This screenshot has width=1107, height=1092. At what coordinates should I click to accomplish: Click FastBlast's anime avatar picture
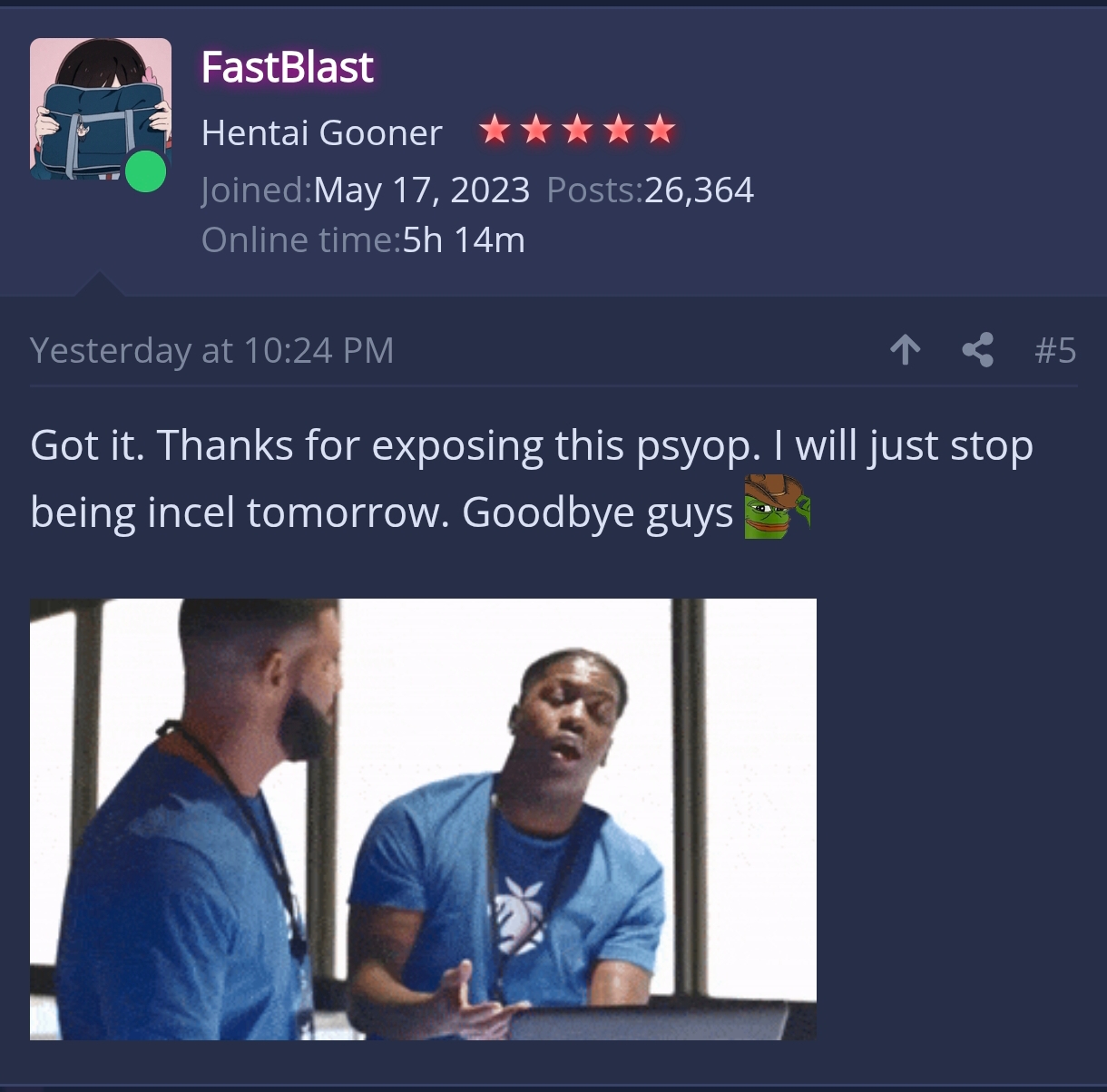[x=100, y=109]
